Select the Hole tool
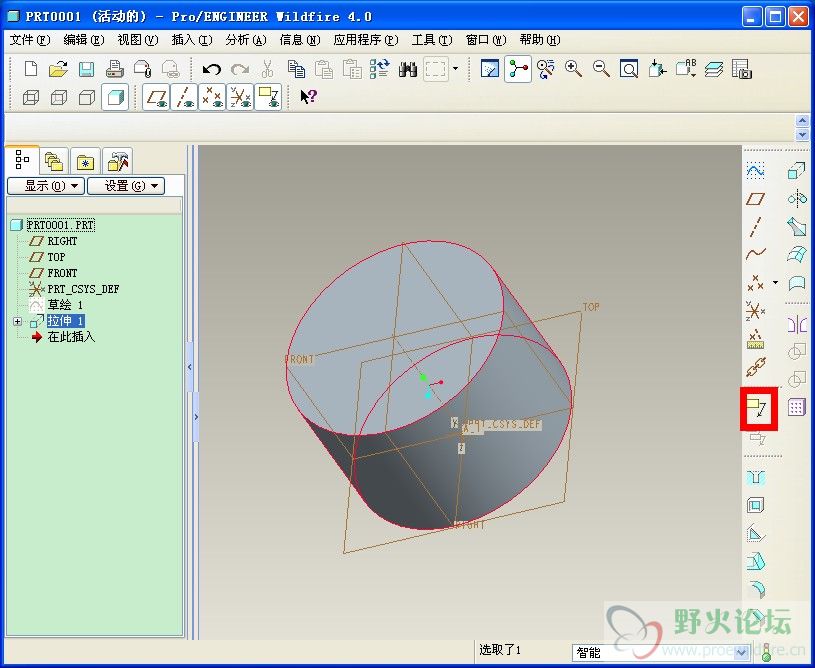The image size is (815, 668). [x=755, y=477]
